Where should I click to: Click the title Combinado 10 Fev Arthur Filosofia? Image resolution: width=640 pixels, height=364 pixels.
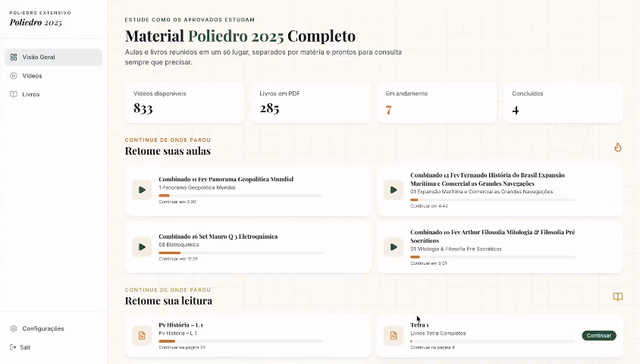pos(492,236)
